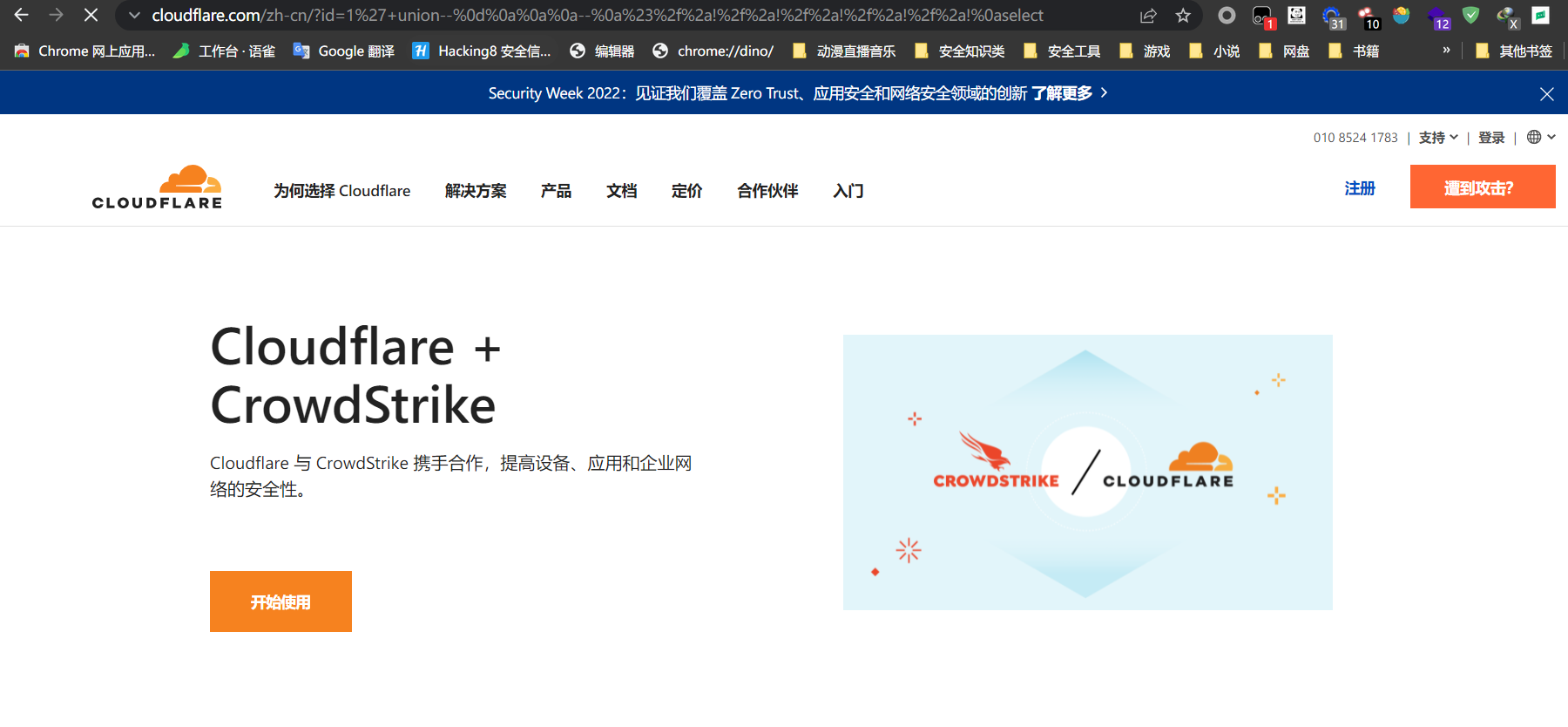The height and width of the screenshot is (727, 1568).
Task: Open Google 翻译 bookmark
Action: (344, 51)
